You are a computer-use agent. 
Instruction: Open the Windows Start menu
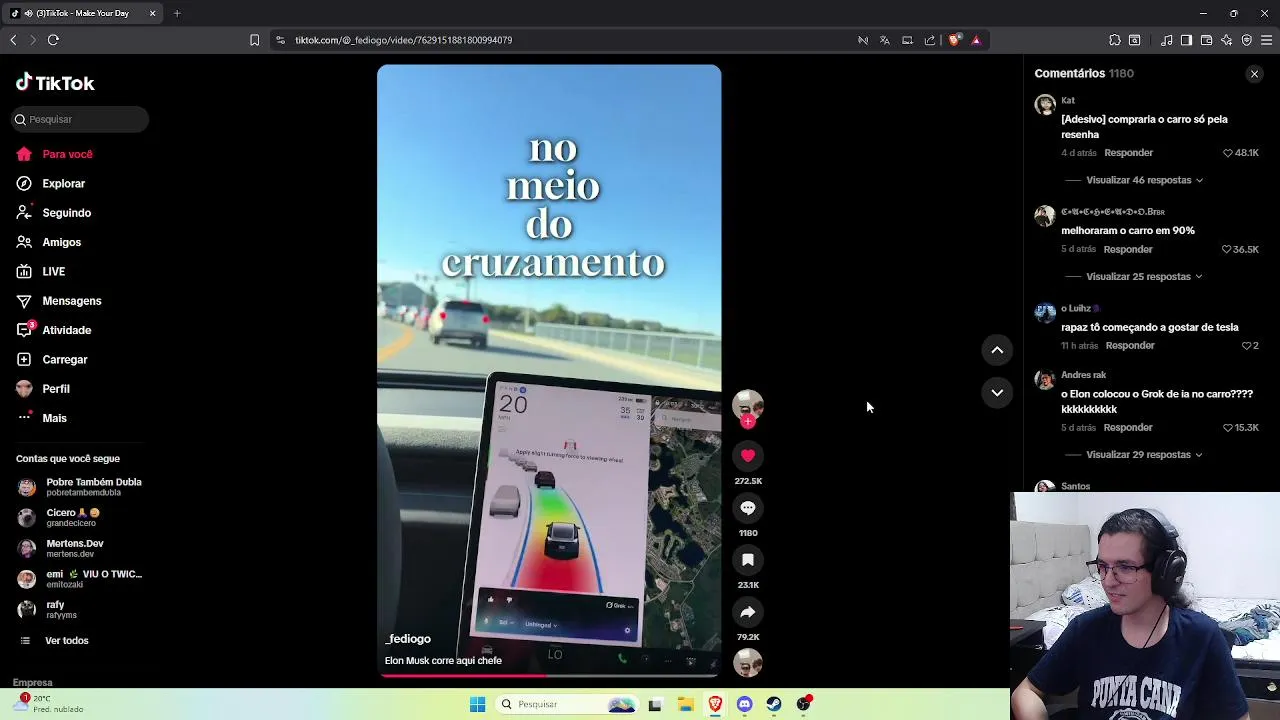coord(477,704)
